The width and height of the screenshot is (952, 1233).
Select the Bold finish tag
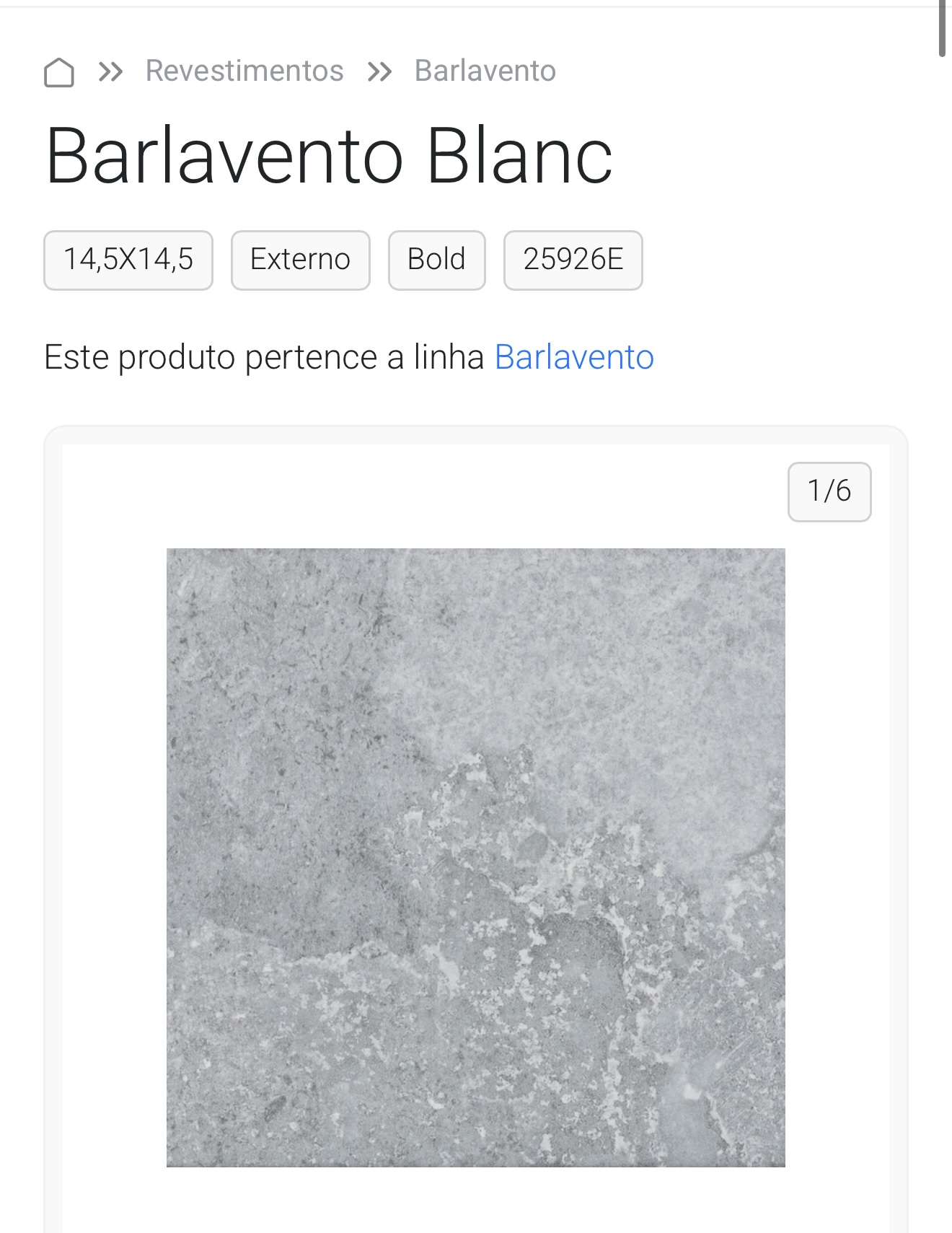[436, 260]
